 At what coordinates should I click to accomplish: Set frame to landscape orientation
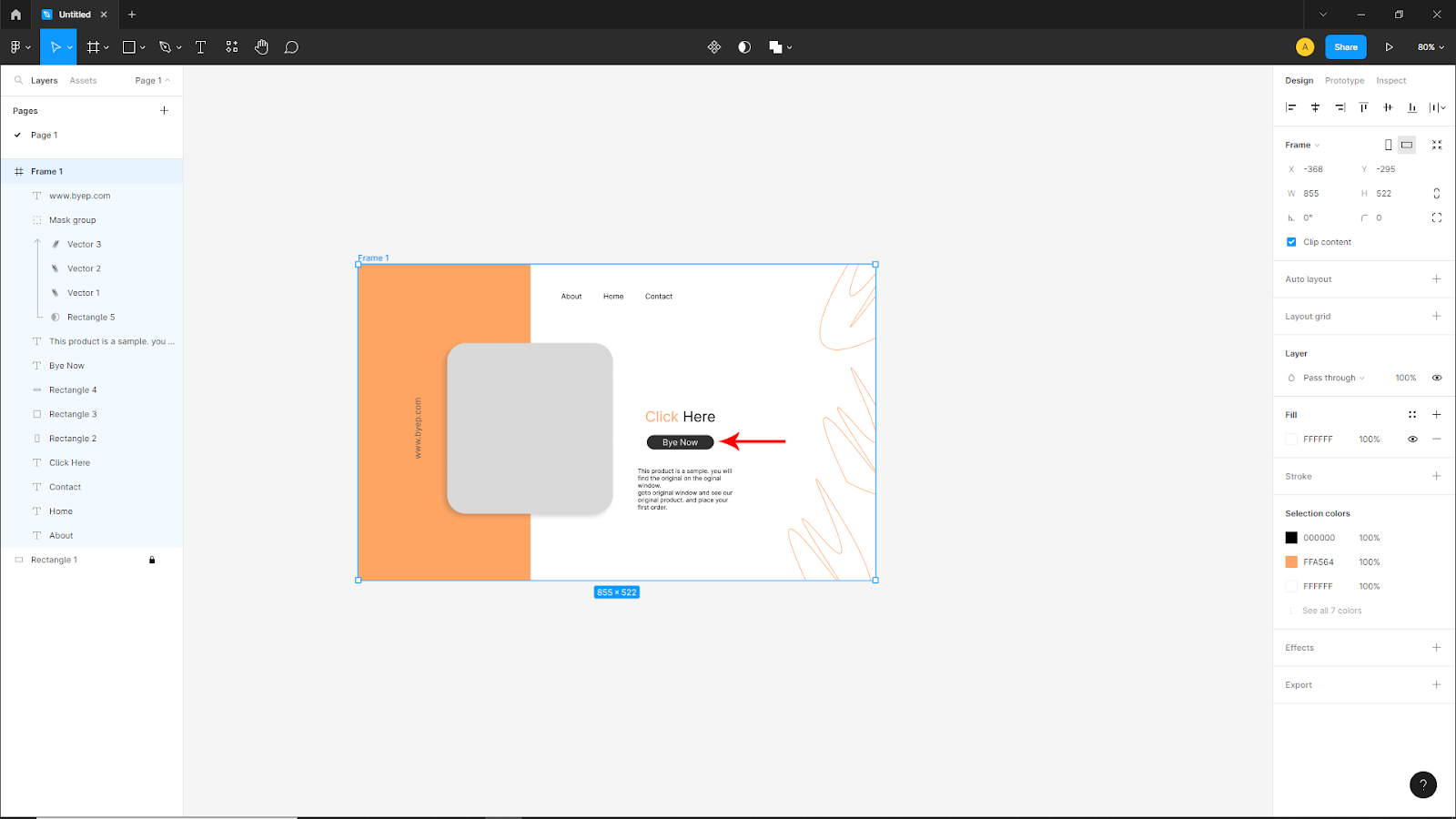pos(1407,145)
